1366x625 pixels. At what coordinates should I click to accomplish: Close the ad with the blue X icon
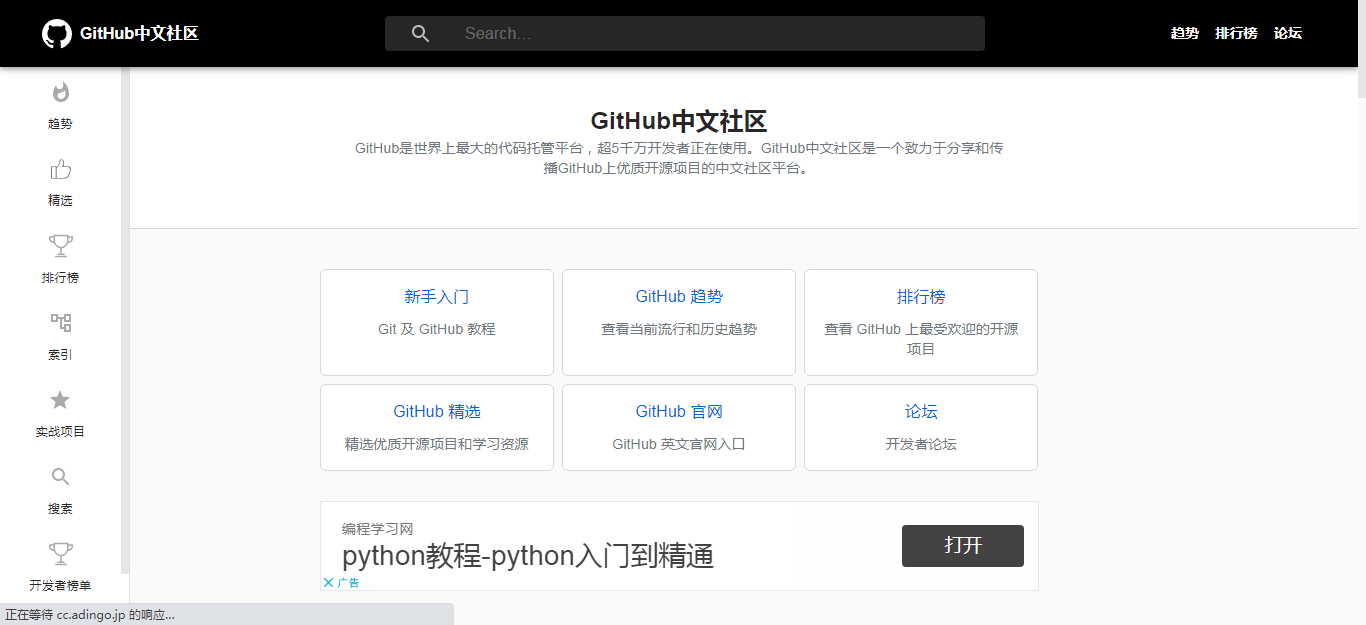tap(328, 582)
